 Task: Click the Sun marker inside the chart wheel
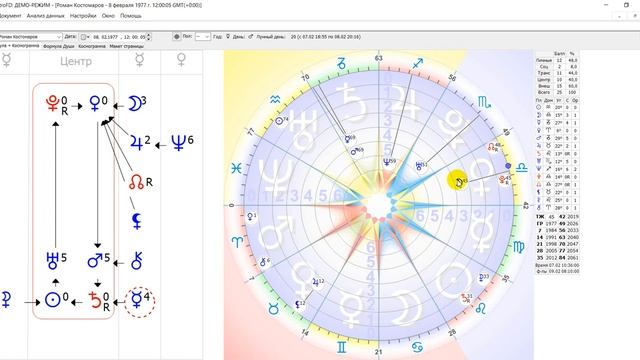click(280, 121)
